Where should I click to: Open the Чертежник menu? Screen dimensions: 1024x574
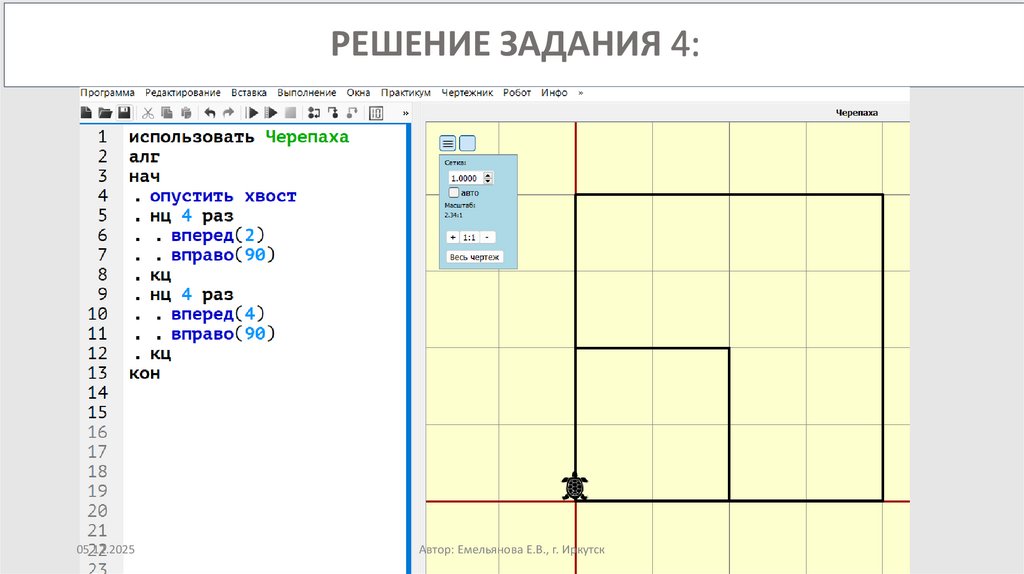click(x=467, y=93)
